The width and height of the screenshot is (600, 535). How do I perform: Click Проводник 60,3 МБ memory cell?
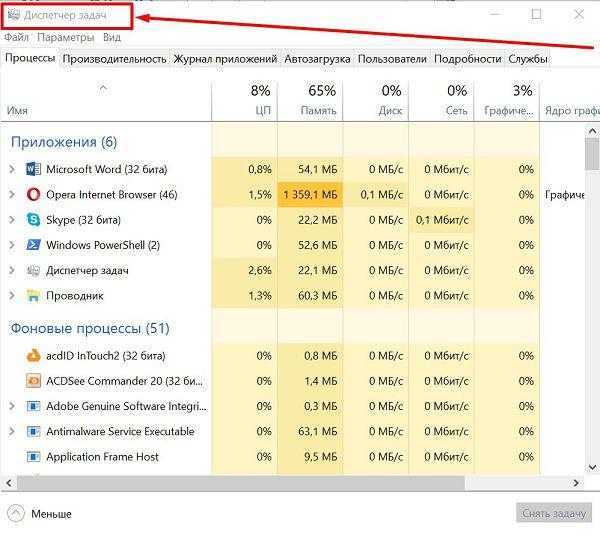(310, 296)
